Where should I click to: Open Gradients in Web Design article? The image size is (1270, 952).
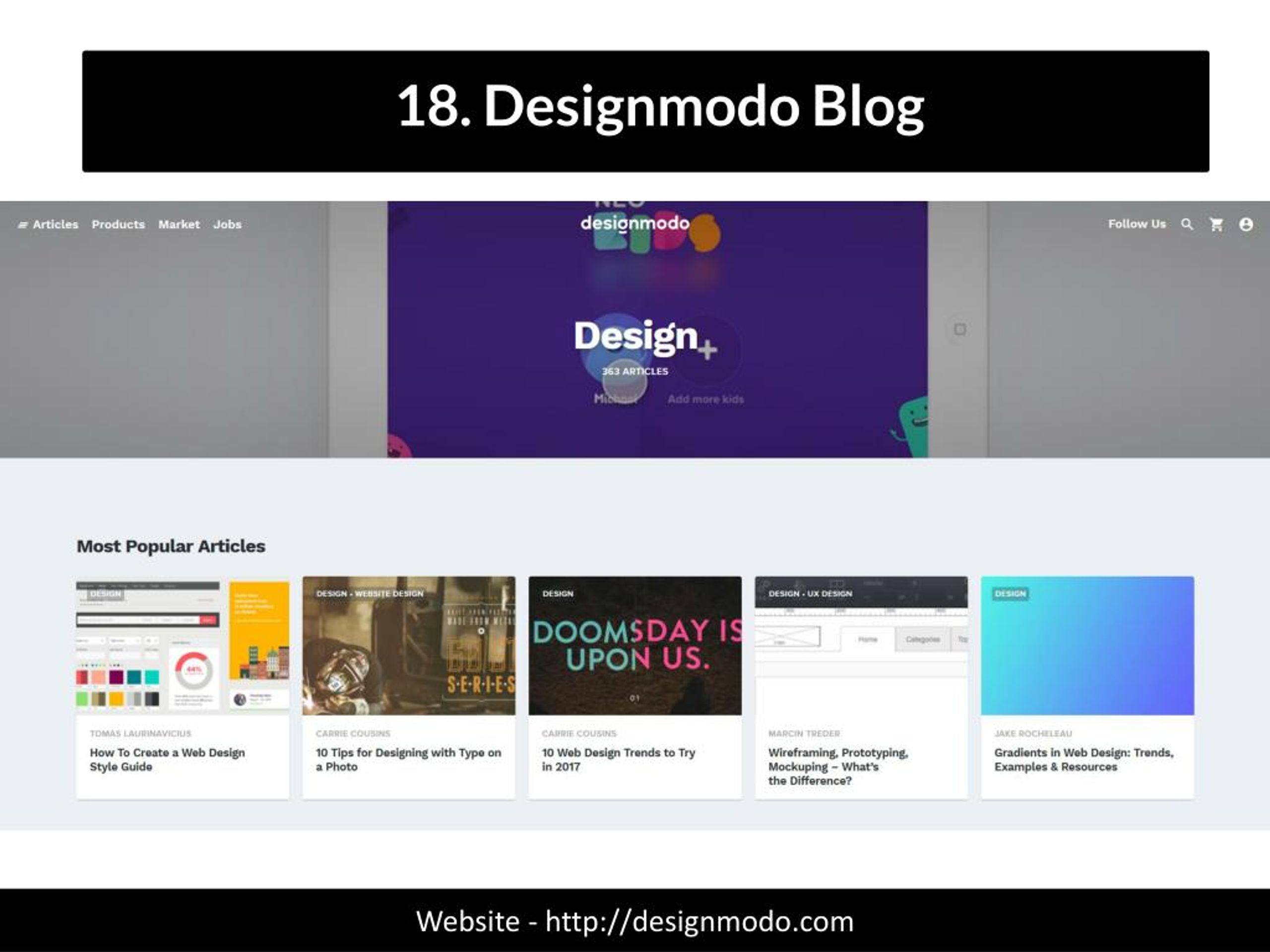point(1084,759)
